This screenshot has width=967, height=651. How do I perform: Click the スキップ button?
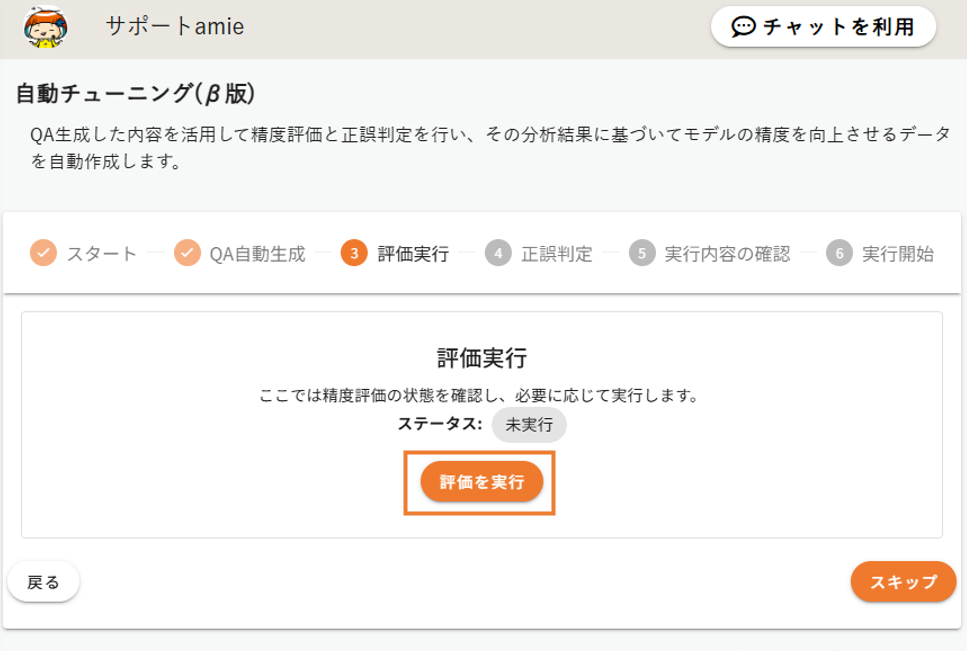tap(903, 582)
